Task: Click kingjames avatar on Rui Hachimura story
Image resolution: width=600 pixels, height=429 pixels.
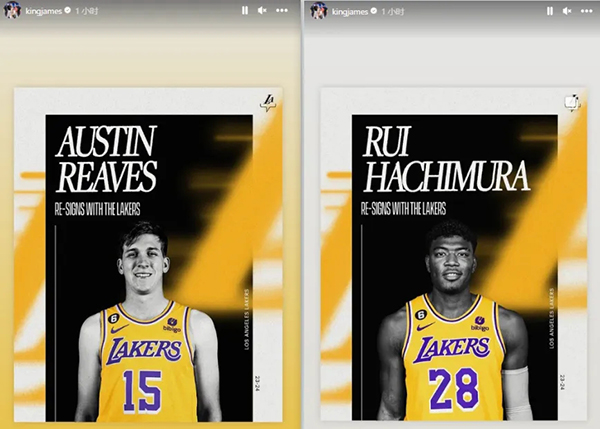Action: (x=319, y=10)
